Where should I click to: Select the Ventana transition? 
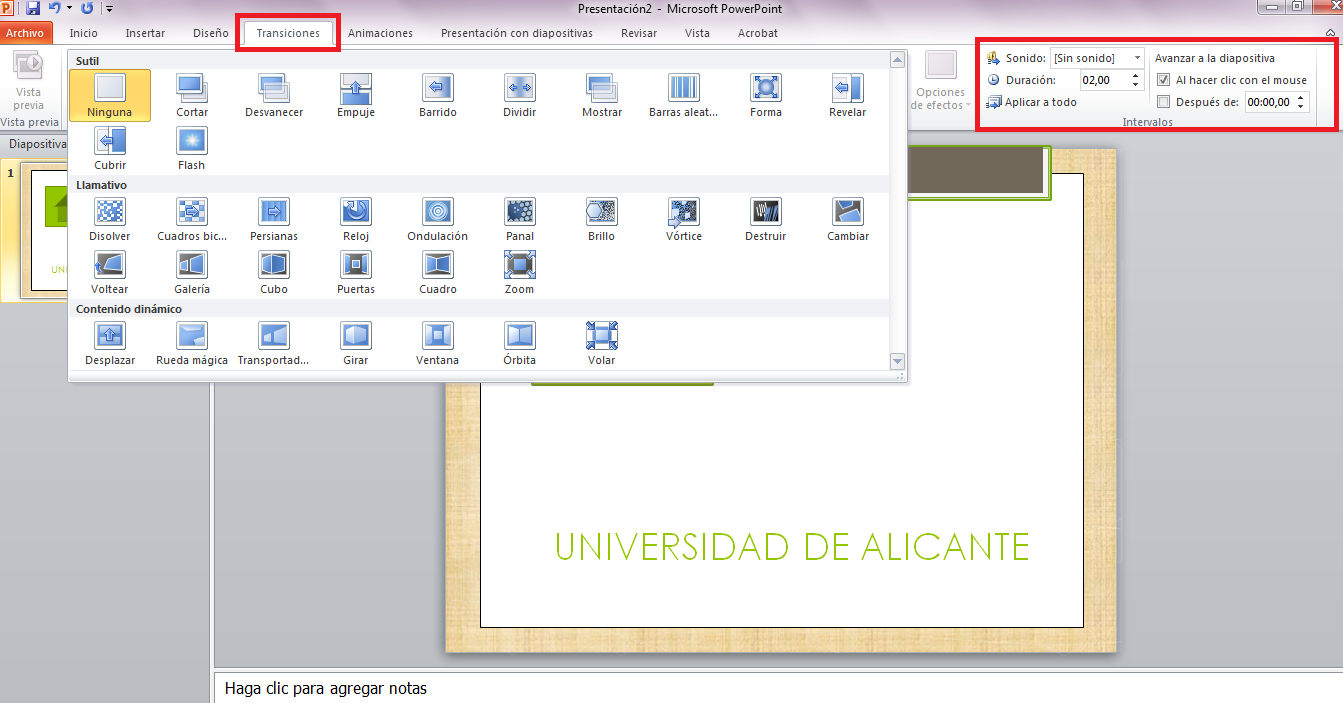[x=438, y=343]
